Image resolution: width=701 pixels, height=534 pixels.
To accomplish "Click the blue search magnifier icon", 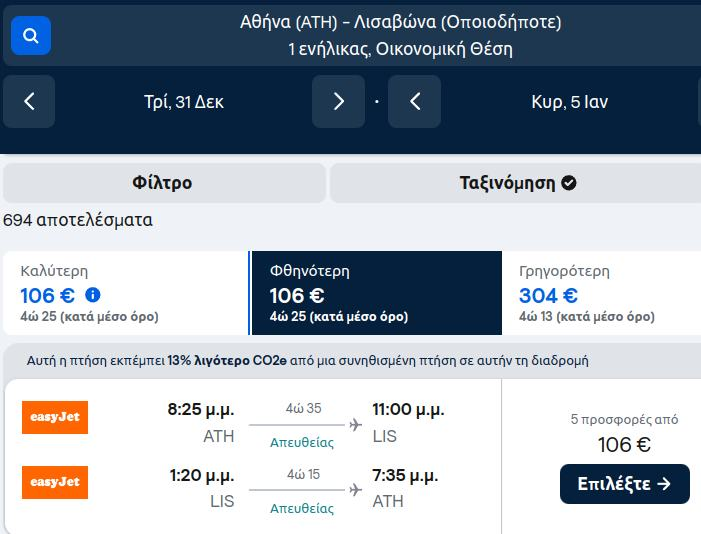I will coord(31,36).
